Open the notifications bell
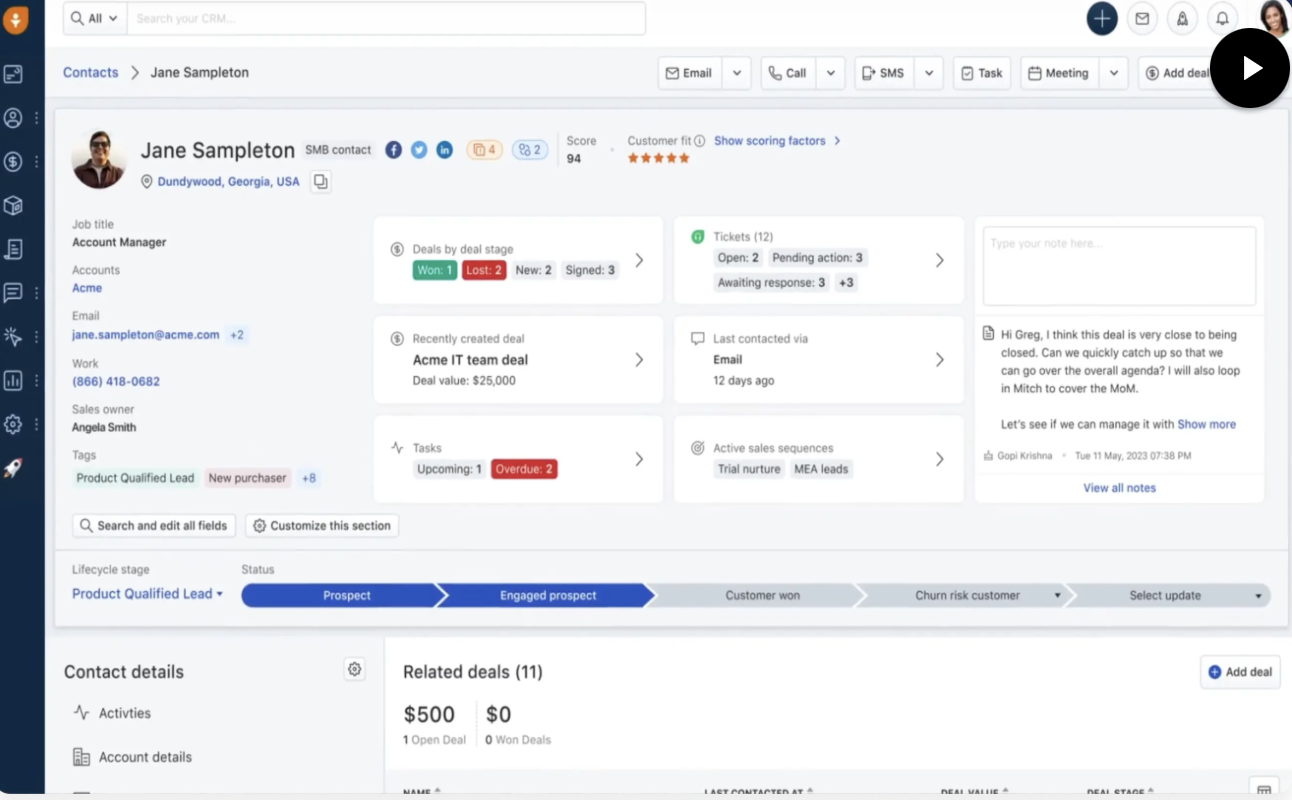Viewport: 1292px width, 800px height. [1222, 18]
